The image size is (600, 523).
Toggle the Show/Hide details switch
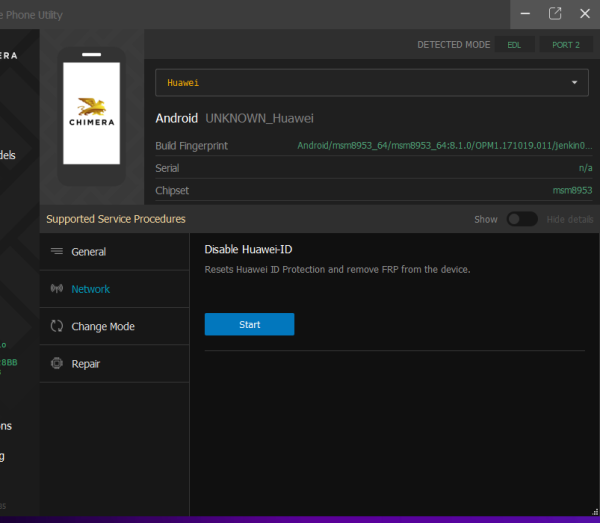[x=522, y=219]
